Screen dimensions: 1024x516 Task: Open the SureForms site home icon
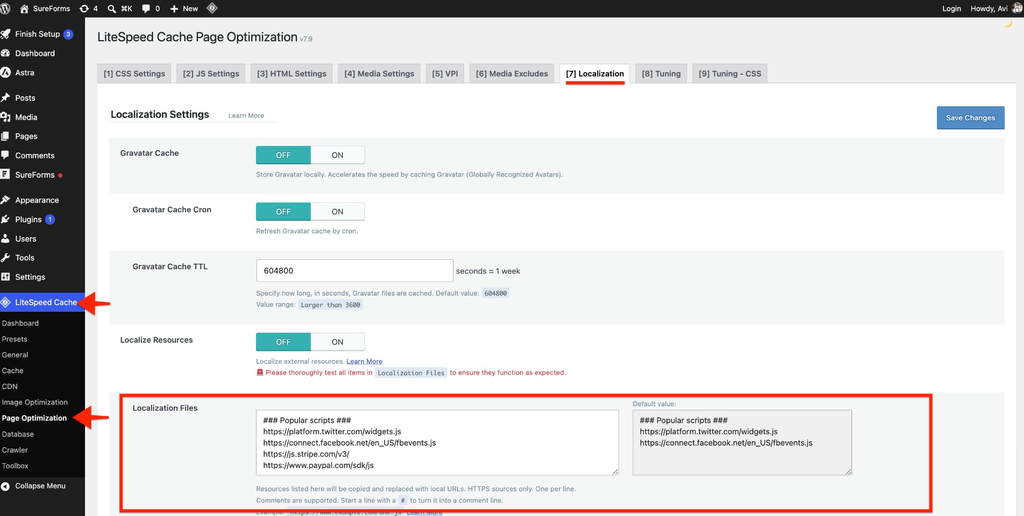25,8
